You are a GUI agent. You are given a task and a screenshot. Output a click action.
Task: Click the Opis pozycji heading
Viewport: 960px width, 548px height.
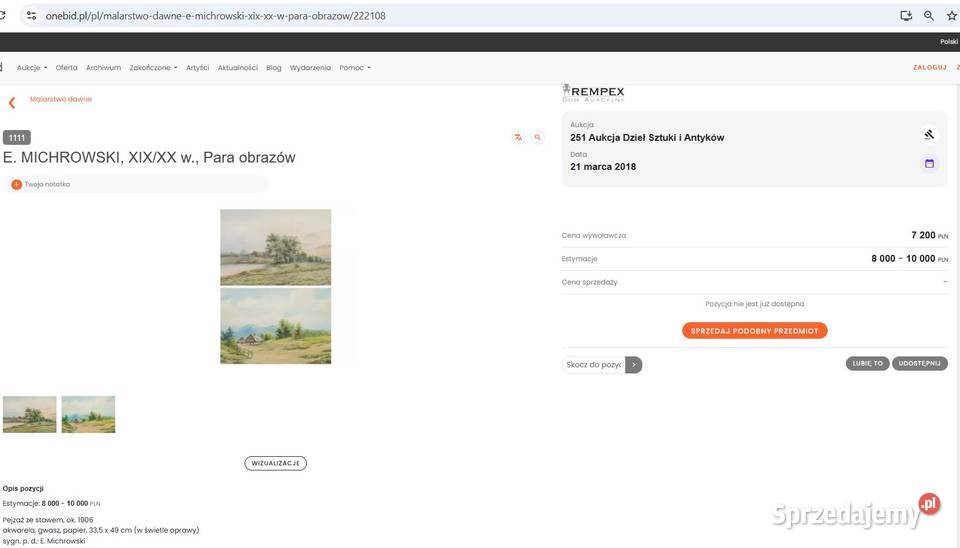23,489
